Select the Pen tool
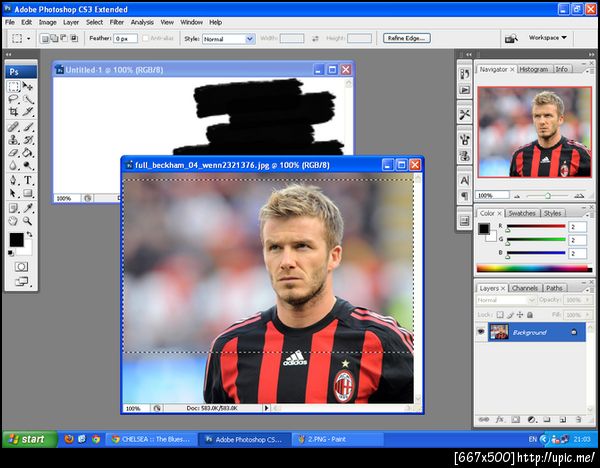This screenshot has height=468, width=600. point(14,180)
